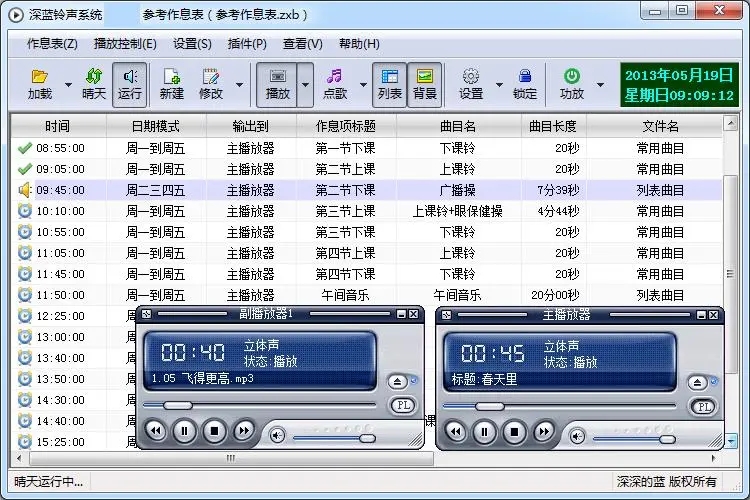Open the 播放控制(E) menu
750x500 pixels.
pyautogui.click(x=125, y=44)
